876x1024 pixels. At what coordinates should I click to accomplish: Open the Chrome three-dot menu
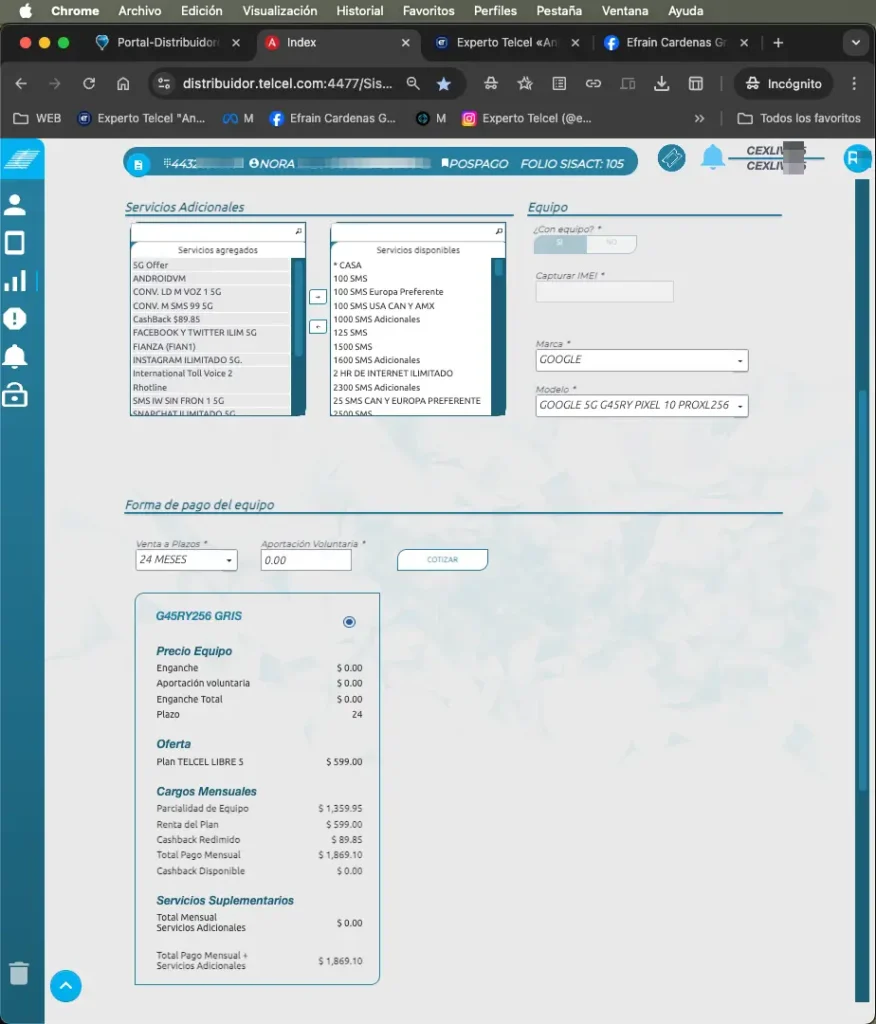coord(854,84)
